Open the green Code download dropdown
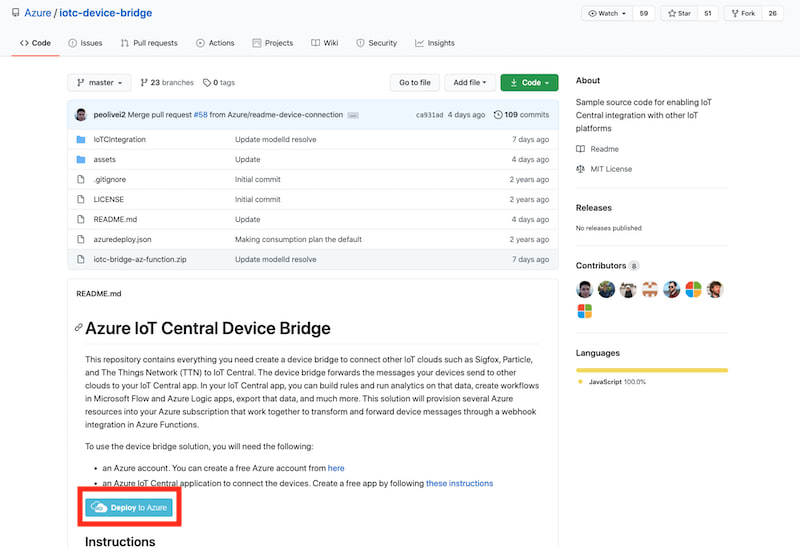Viewport: 800px width, 548px height. pyautogui.click(x=529, y=82)
